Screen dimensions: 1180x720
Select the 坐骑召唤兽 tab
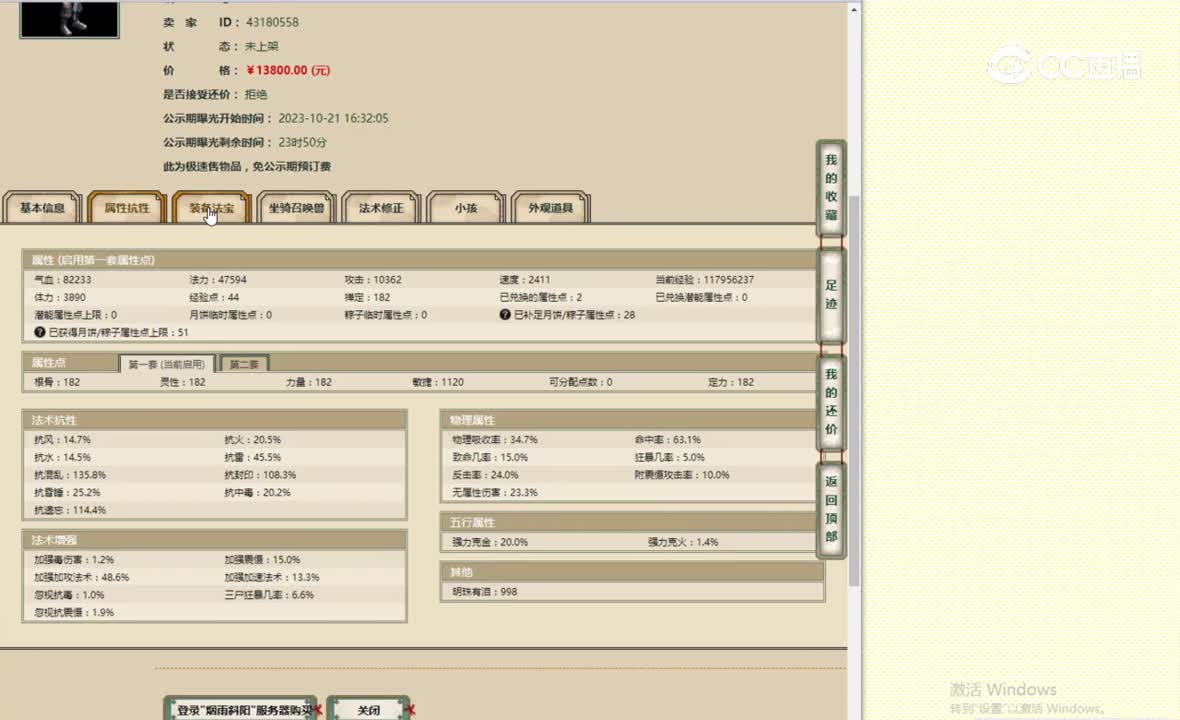(297, 208)
